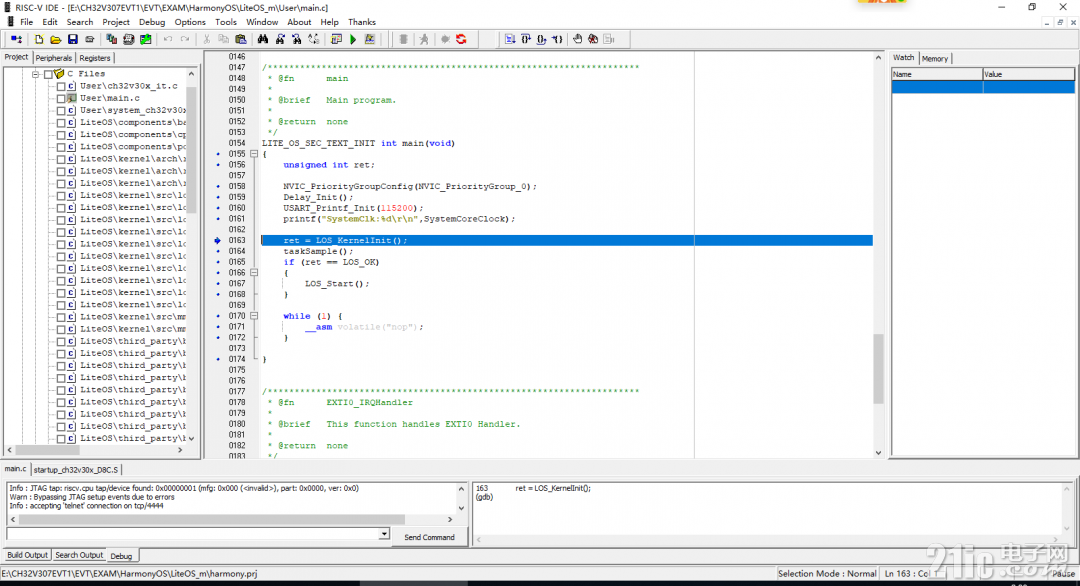Open the startup_ch32v30x_D8C.S editor tab
The height and width of the screenshot is (586, 1080).
click(76, 470)
